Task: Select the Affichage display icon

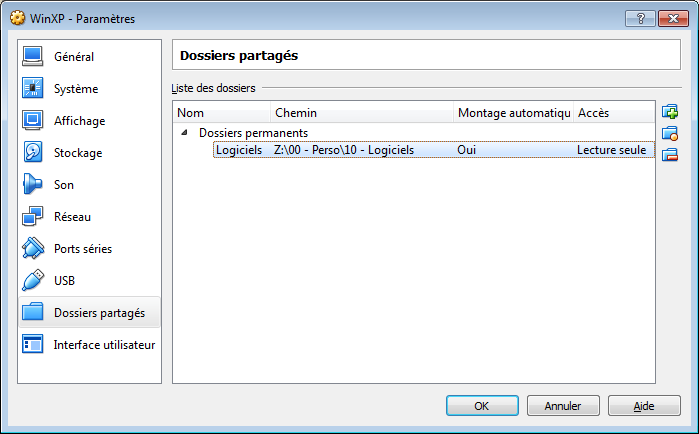Action: (33, 121)
